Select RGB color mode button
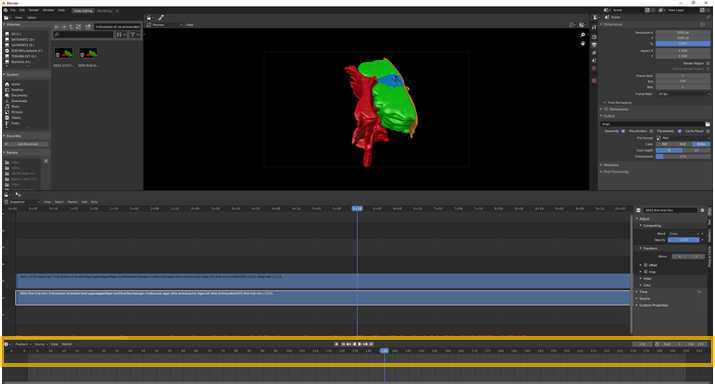 (x=683, y=144)
